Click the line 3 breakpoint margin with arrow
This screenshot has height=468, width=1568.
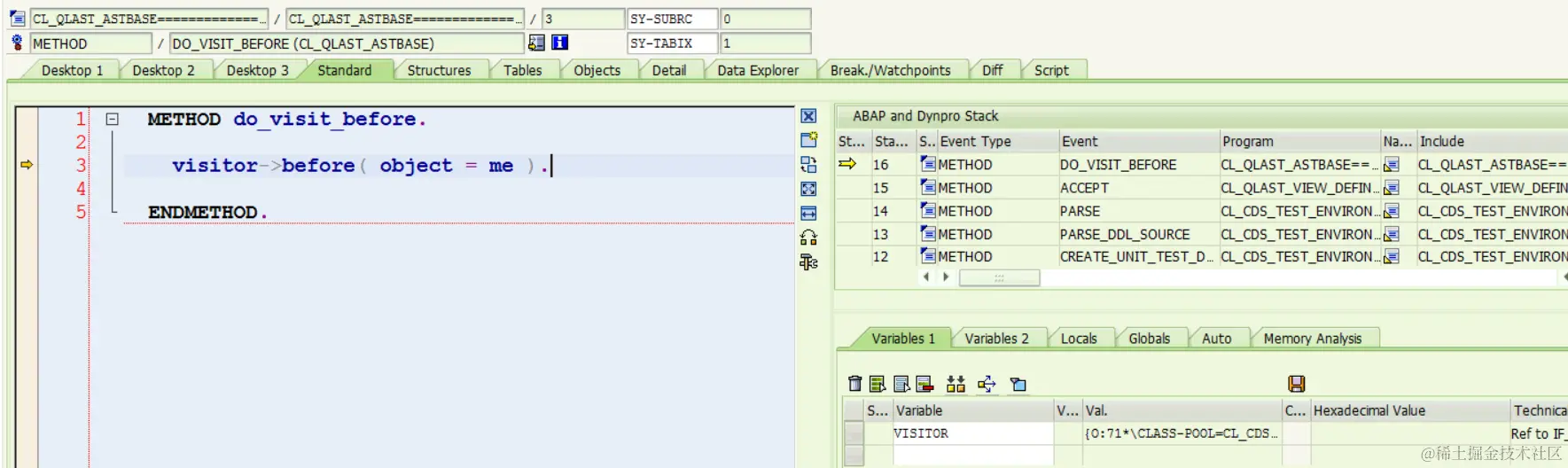(27, 165)
